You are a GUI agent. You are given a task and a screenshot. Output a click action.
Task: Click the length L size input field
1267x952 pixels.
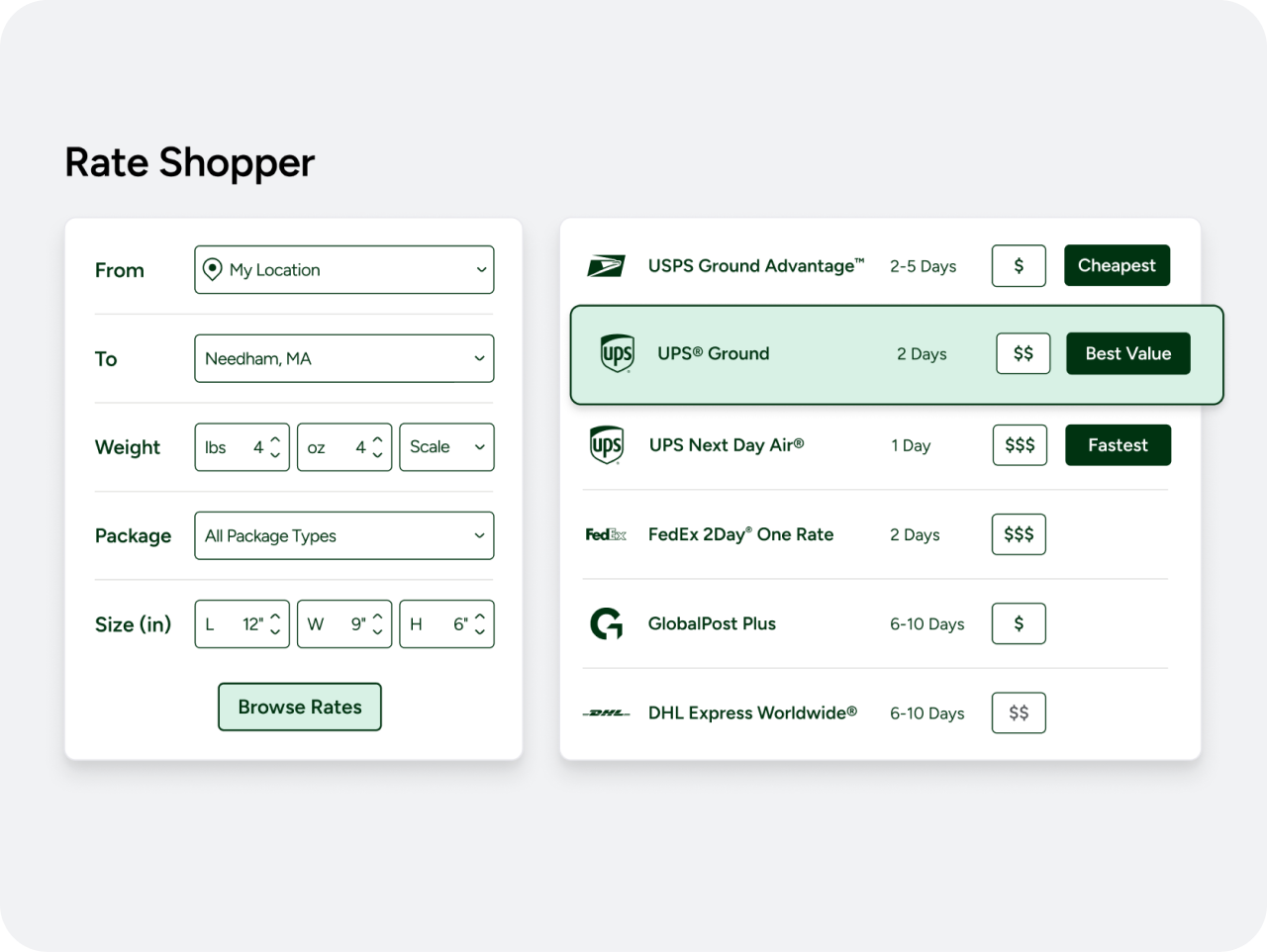click(x=243, y=623)
